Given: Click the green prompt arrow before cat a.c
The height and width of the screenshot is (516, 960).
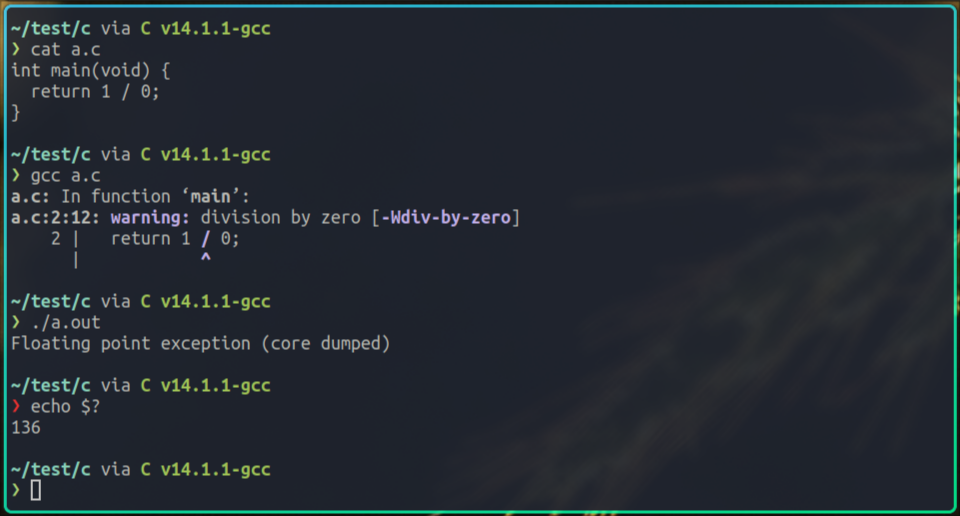Looking at the screenshot, I should [x=16, y=50].
